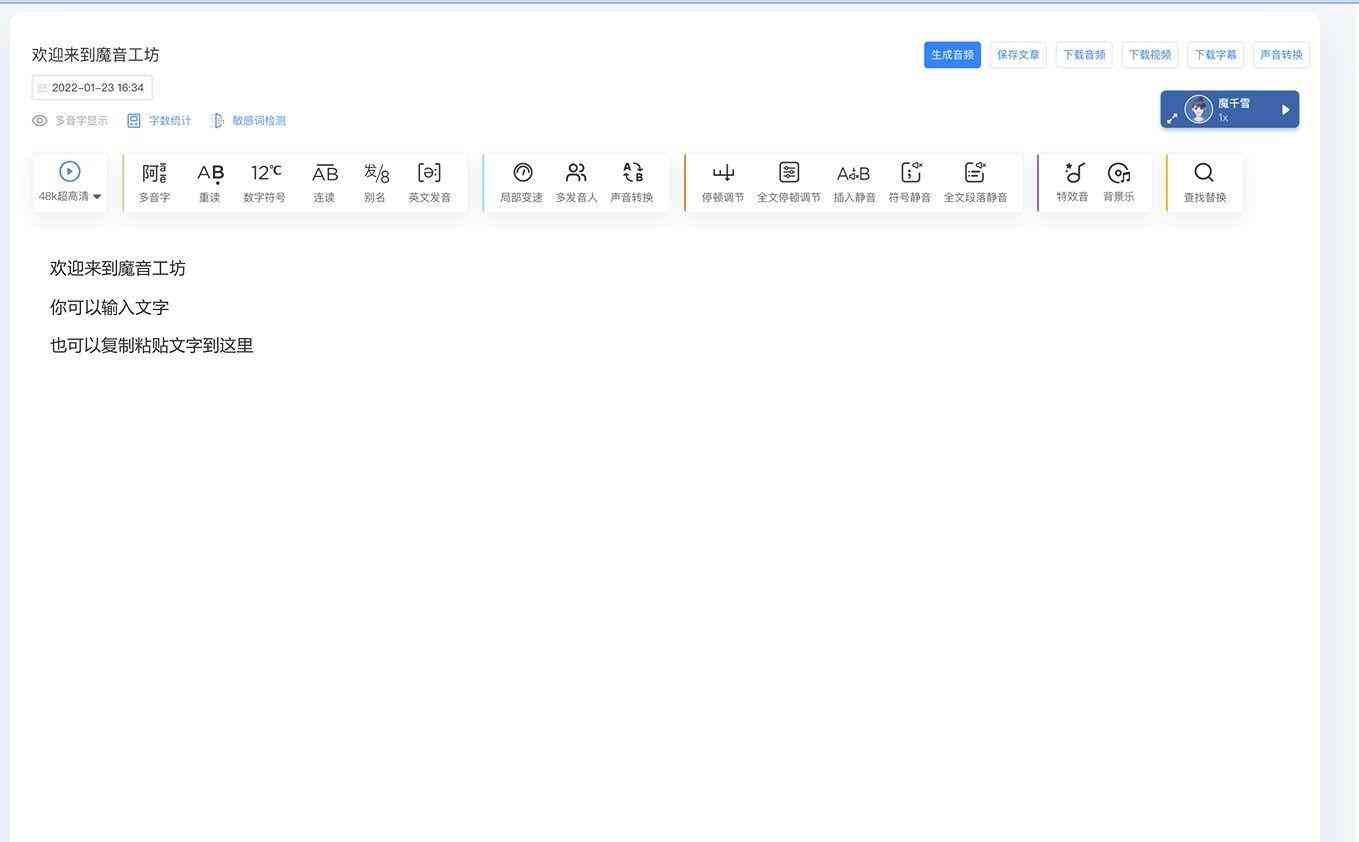
Task: Click the 下载音频 download audio button
Action: pos(1084,55)
